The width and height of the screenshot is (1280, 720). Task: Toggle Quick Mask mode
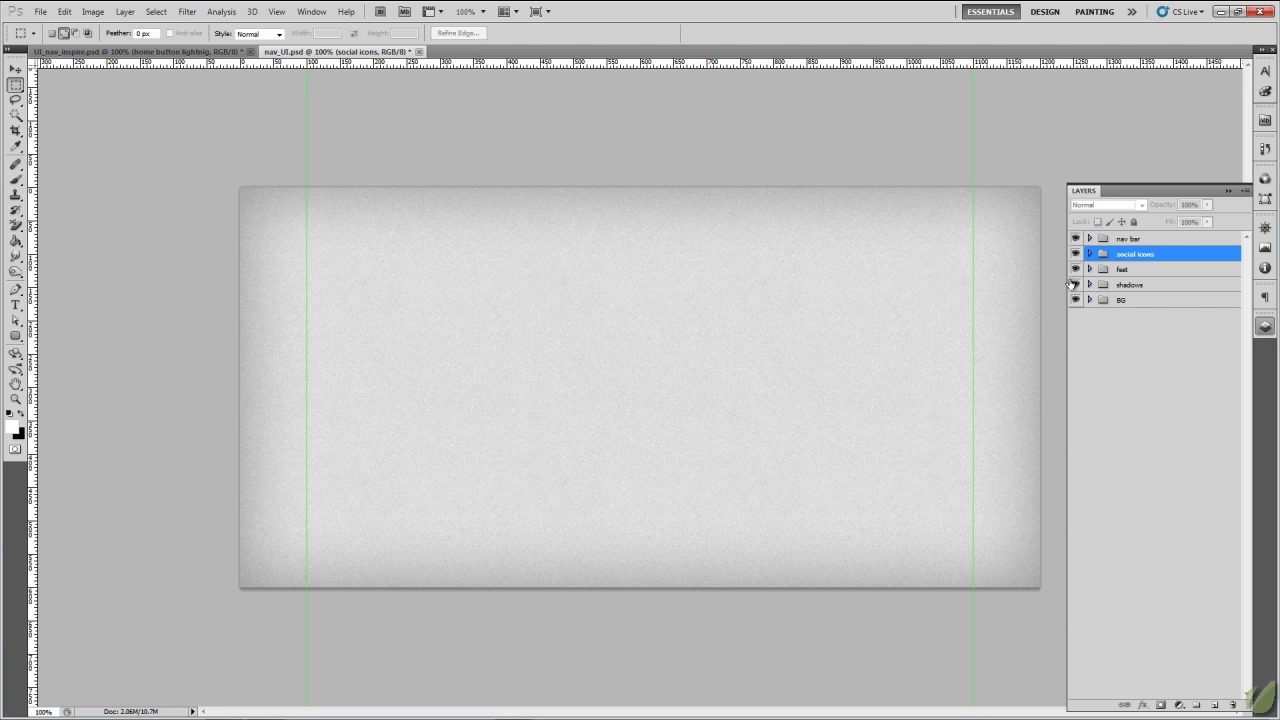[15, 449]
